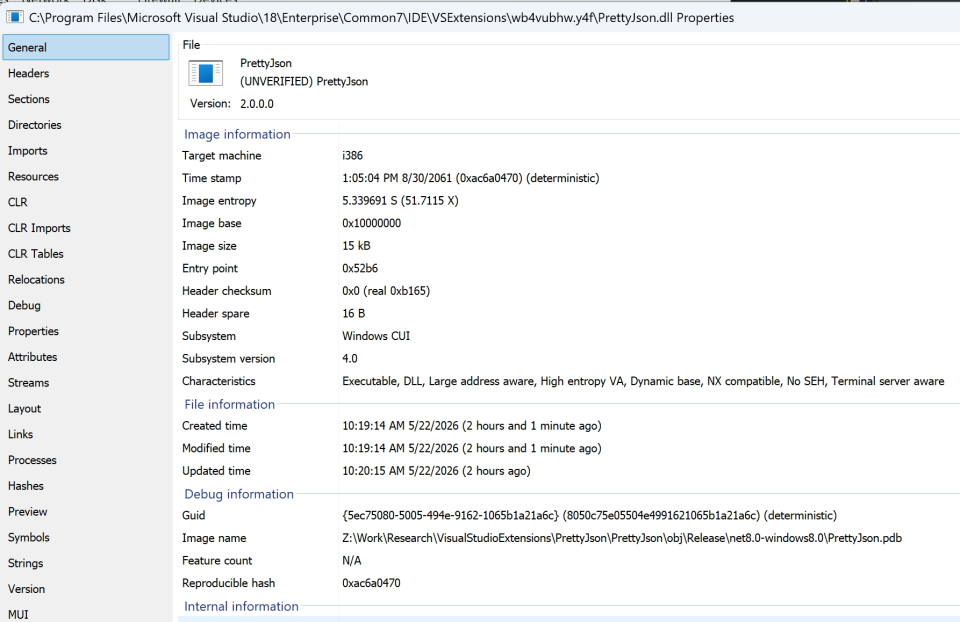Click the Subsystem version value 4.0

click(x=350, y=359)
